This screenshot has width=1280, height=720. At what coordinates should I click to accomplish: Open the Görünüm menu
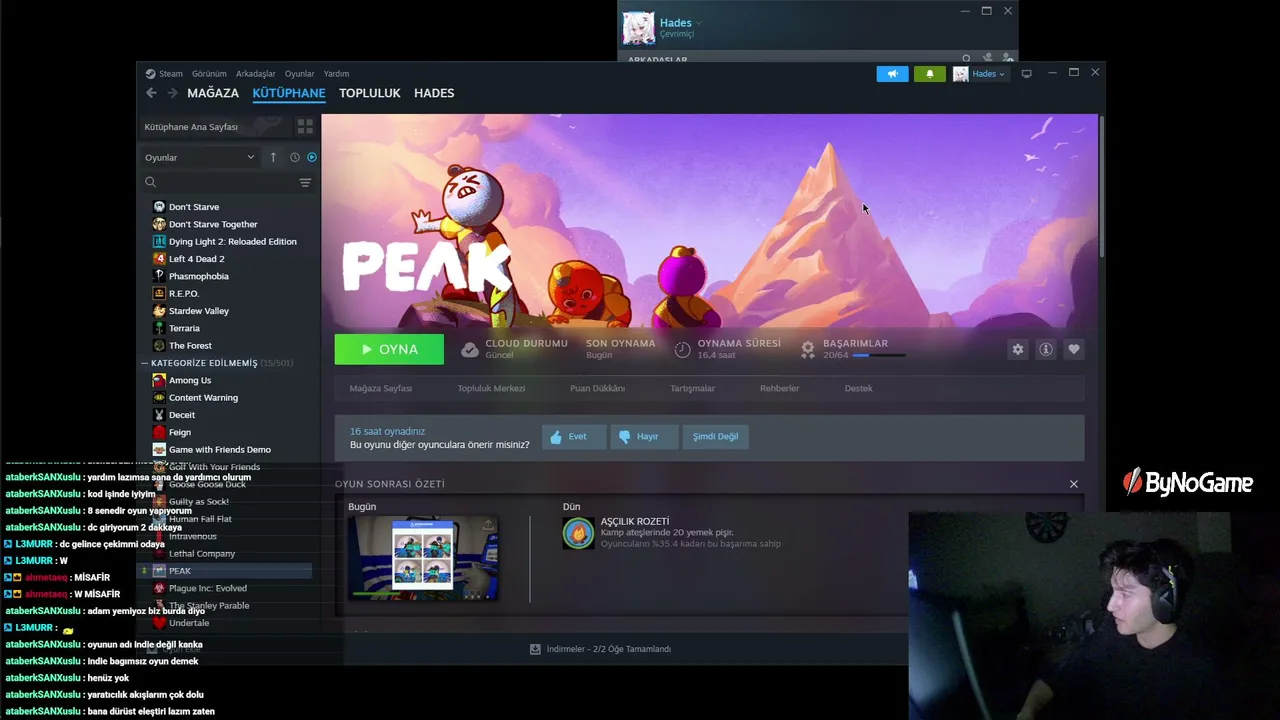(209, 74)
